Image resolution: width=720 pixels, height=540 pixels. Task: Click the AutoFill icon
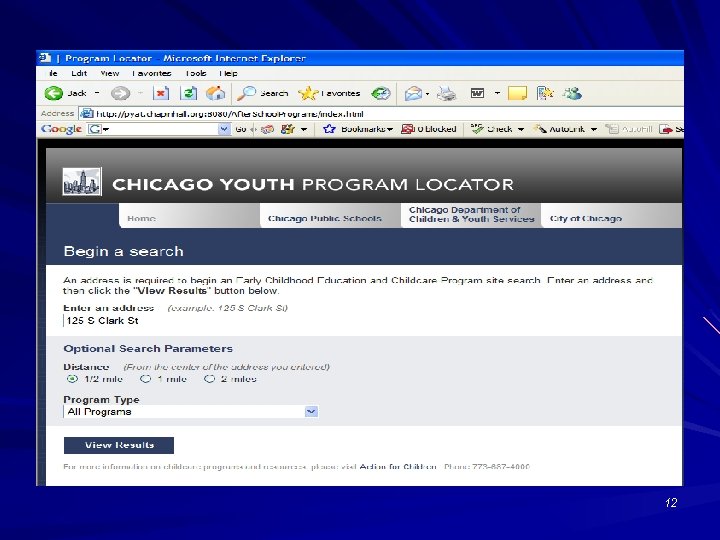coord(612,129)
